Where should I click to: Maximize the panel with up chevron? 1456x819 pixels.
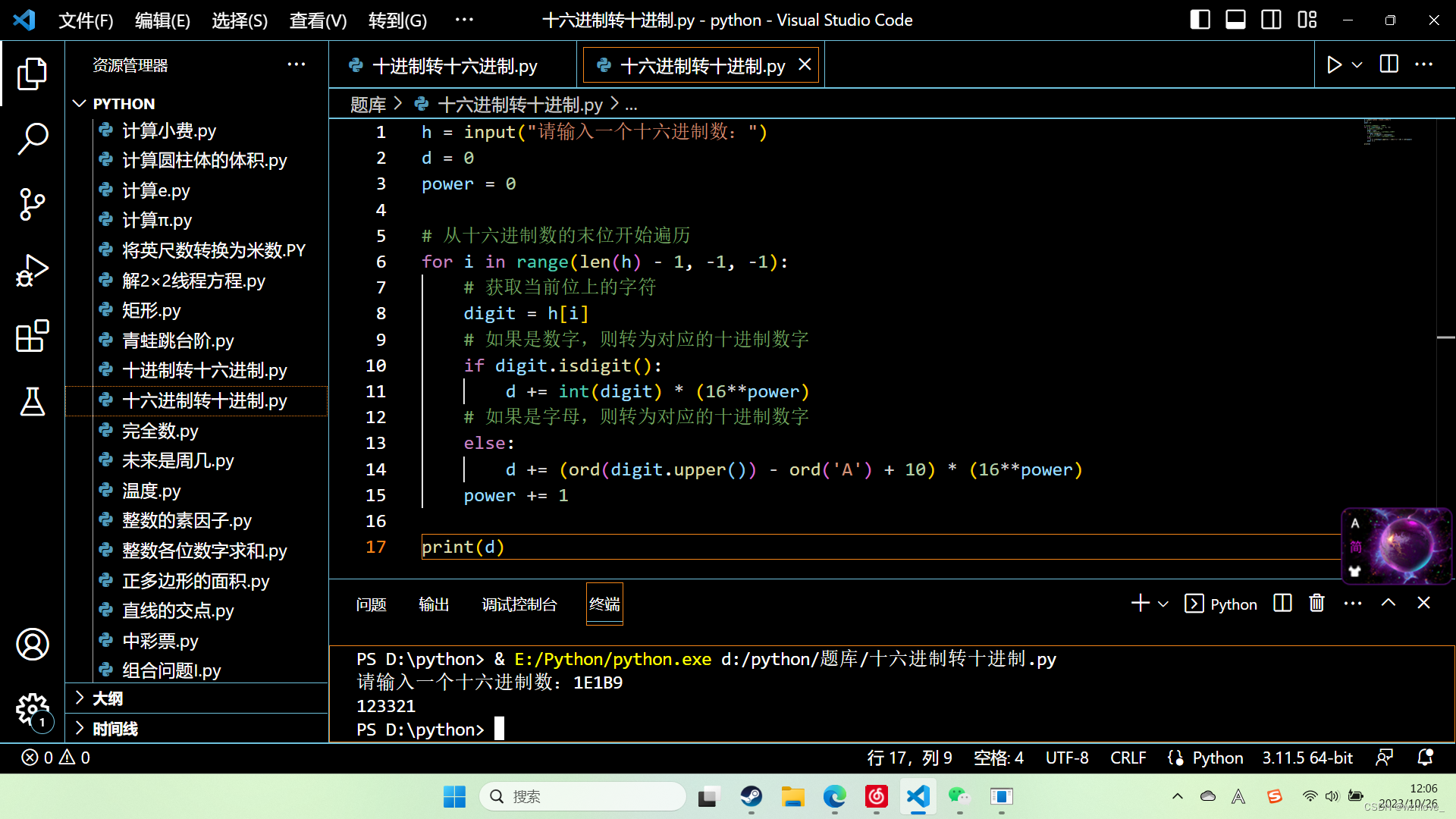[1388, 603]
